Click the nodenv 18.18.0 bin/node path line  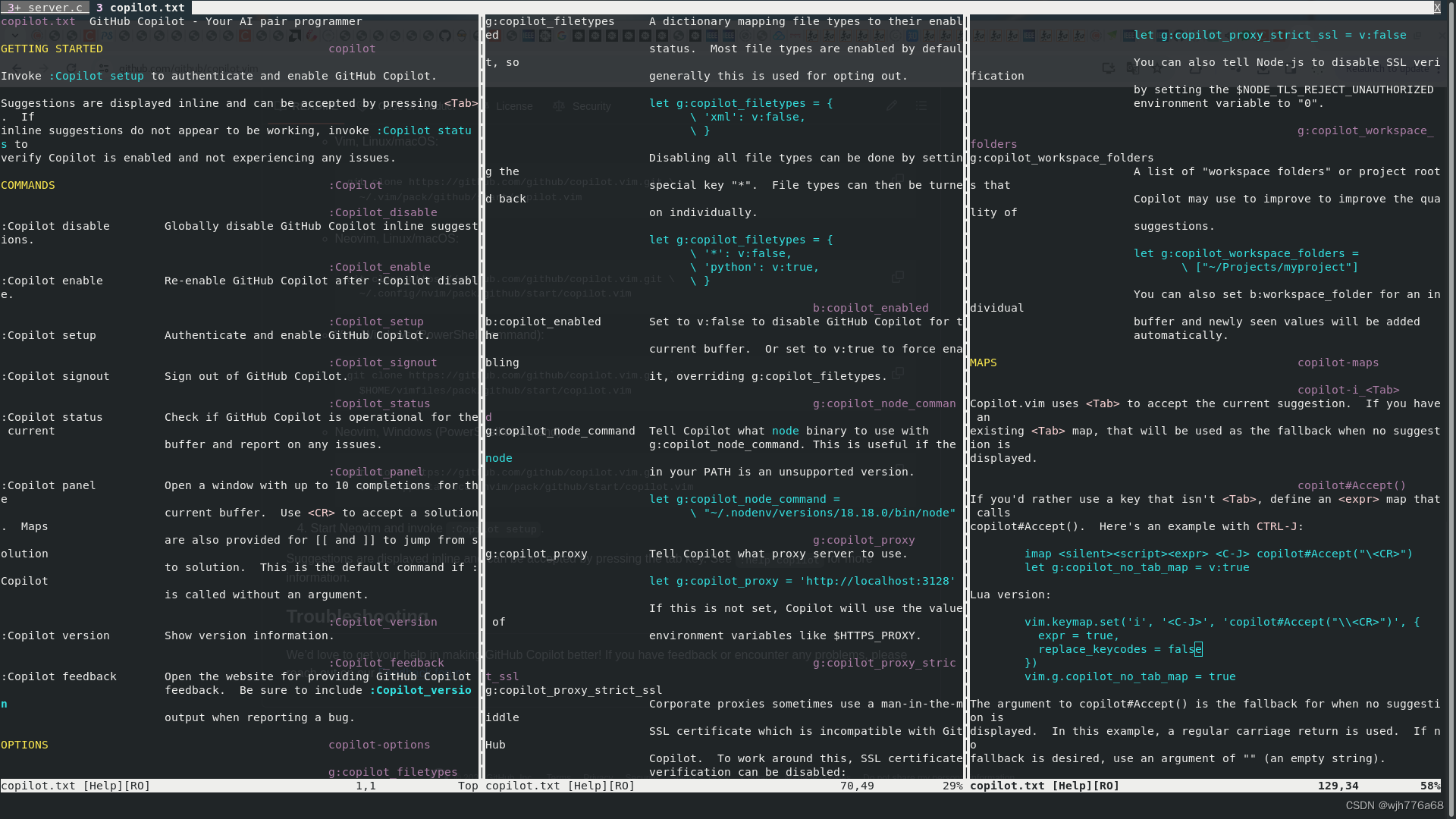point(823,513)
